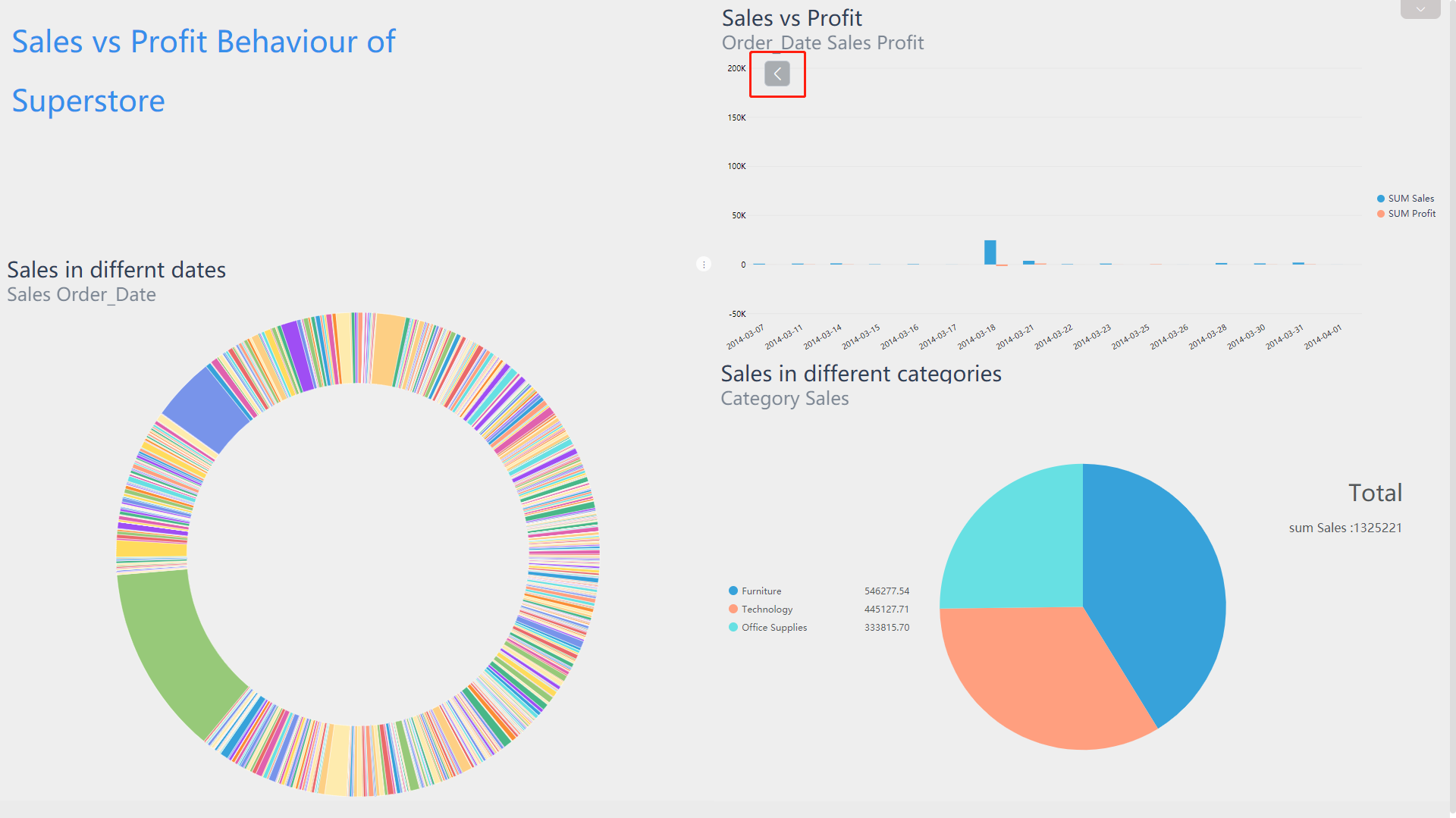Screen dimensions: 1456x818
Task: Click the 150K y-axis label
Action: [736, 118]
